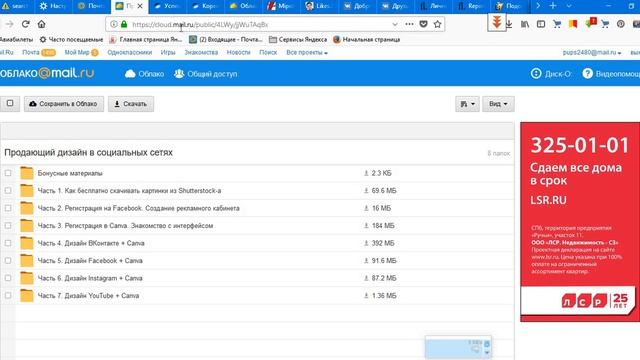The image size is (640, 360).
Task: Tick the select-all checkbox in toolbar
Action: pyautogui.click(x=10, y=103)
